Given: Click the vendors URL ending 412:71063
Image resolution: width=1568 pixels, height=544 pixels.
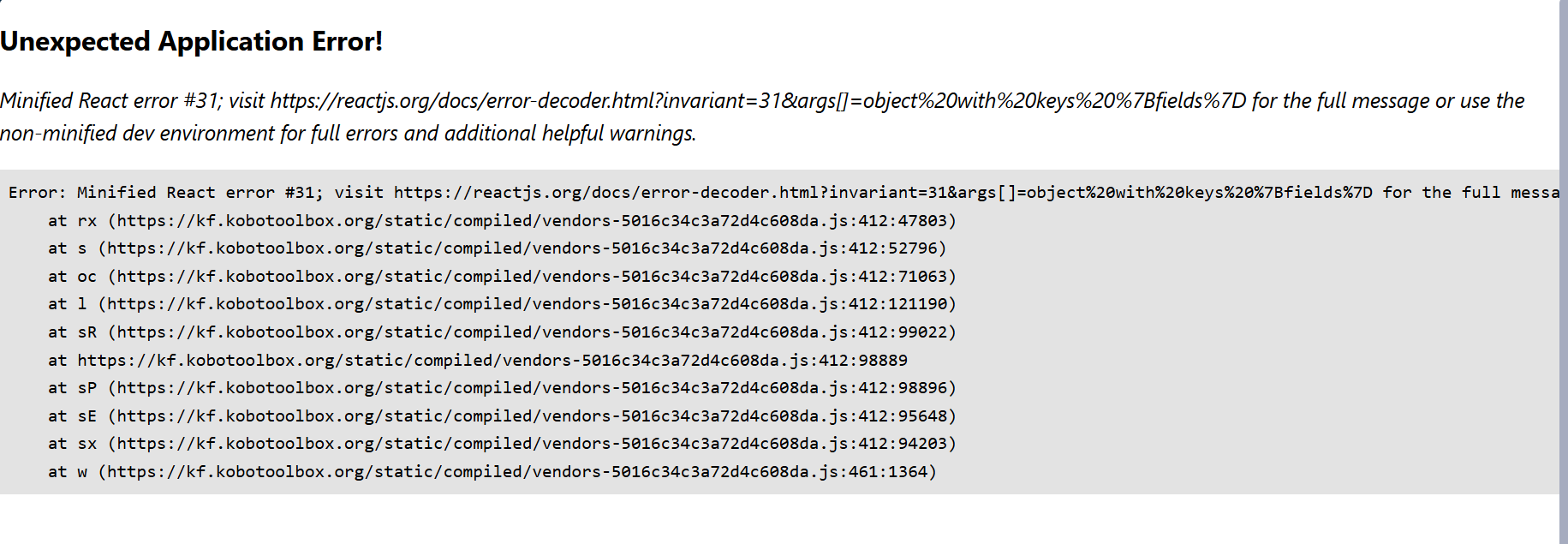Looking at the screenshot, I should (532, 277).
